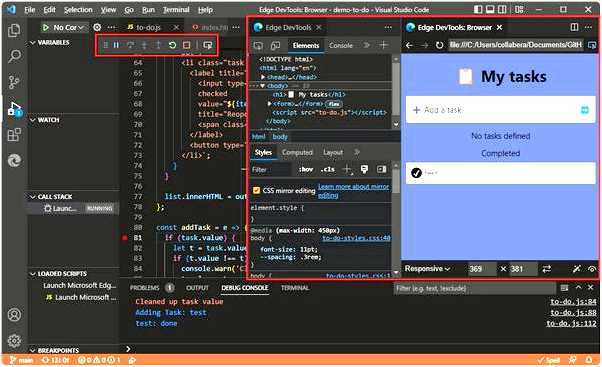Open the PROBLEMS panel tab
This screenshot has height=367, width=602.
click(144, 288)
